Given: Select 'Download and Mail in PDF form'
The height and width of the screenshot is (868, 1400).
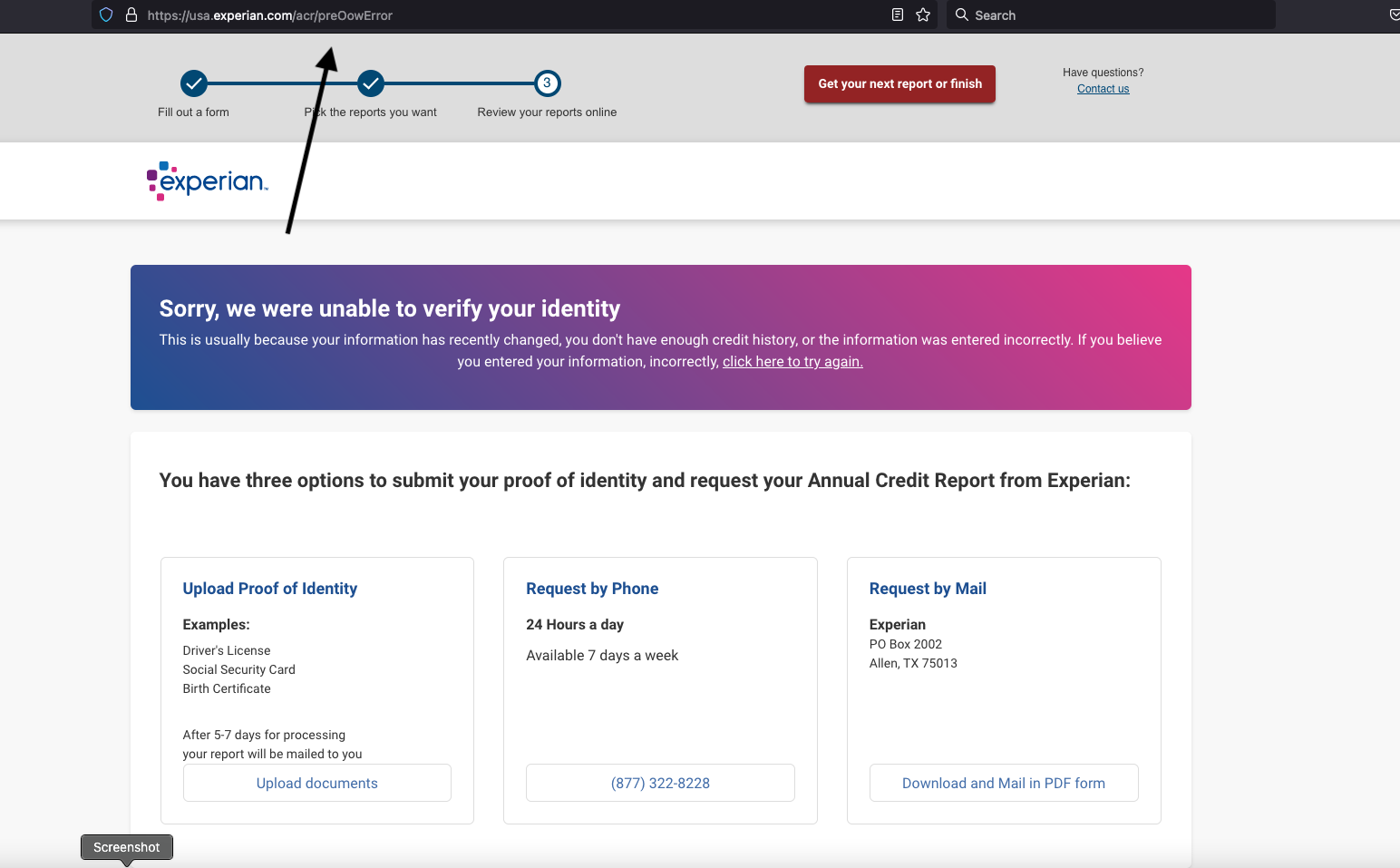Looking at the screenshot, I should click(x=1003, y=783).
